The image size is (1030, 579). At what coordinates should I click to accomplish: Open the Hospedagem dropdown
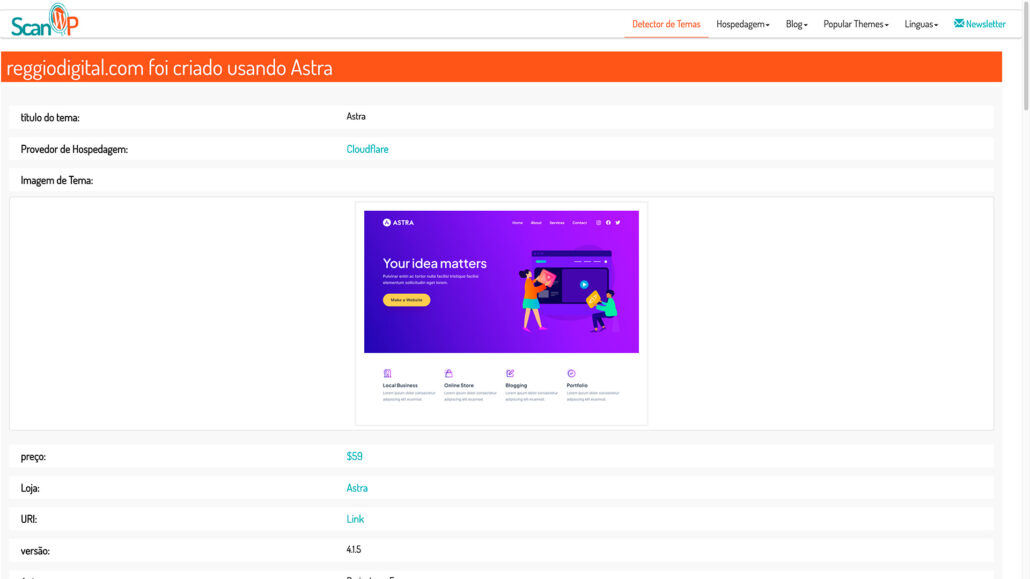[x=742, y=23]
